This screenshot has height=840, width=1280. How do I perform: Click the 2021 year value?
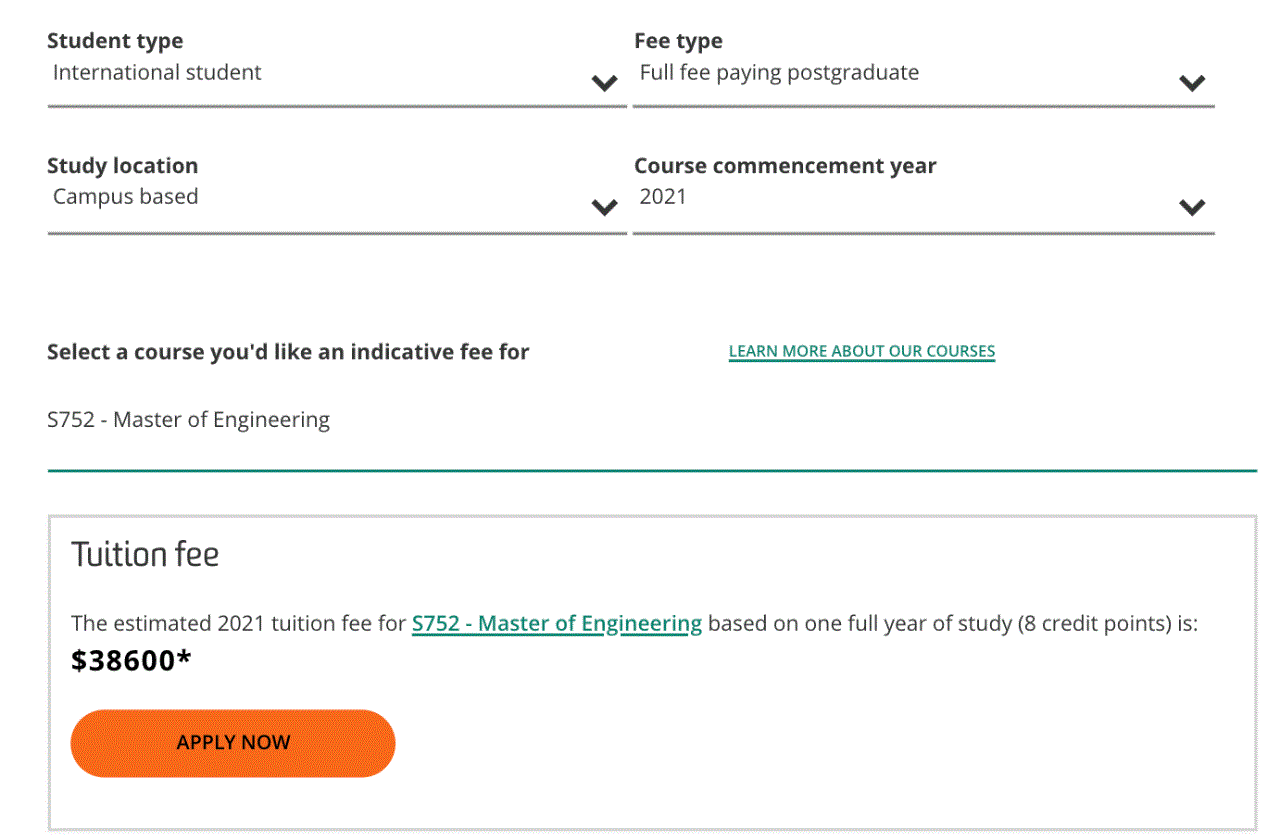662,197
